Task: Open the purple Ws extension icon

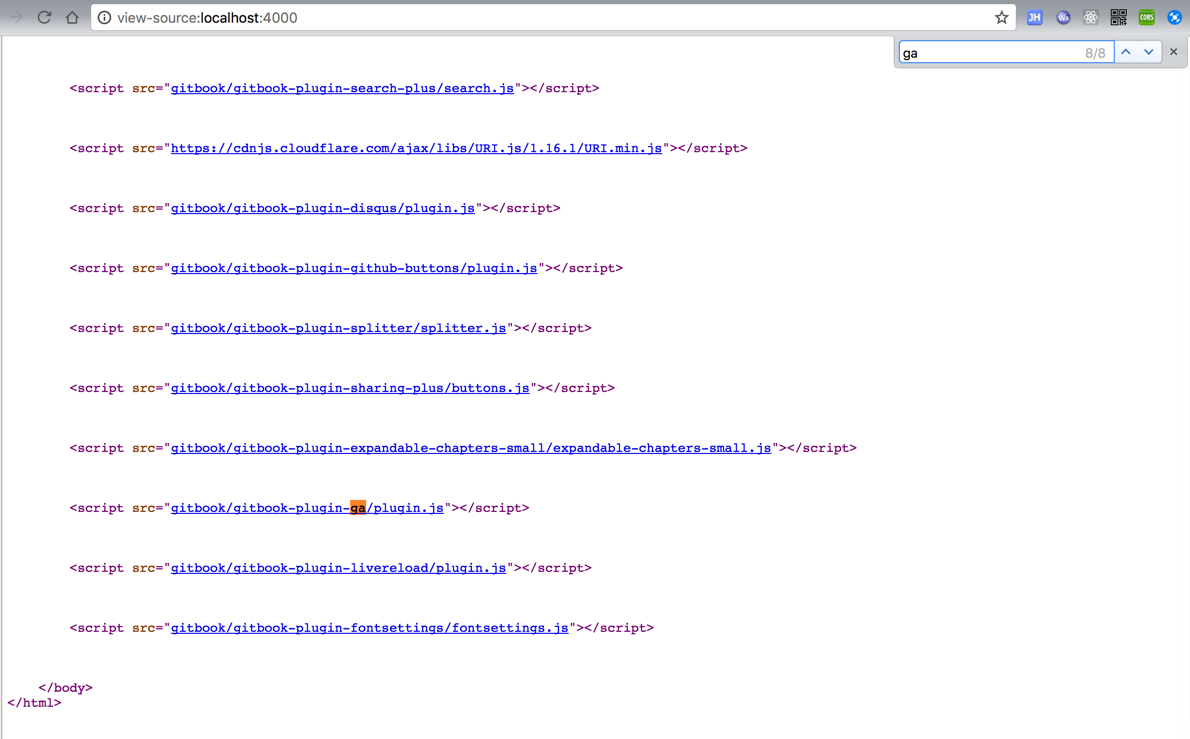Action: pos(1063,17)
